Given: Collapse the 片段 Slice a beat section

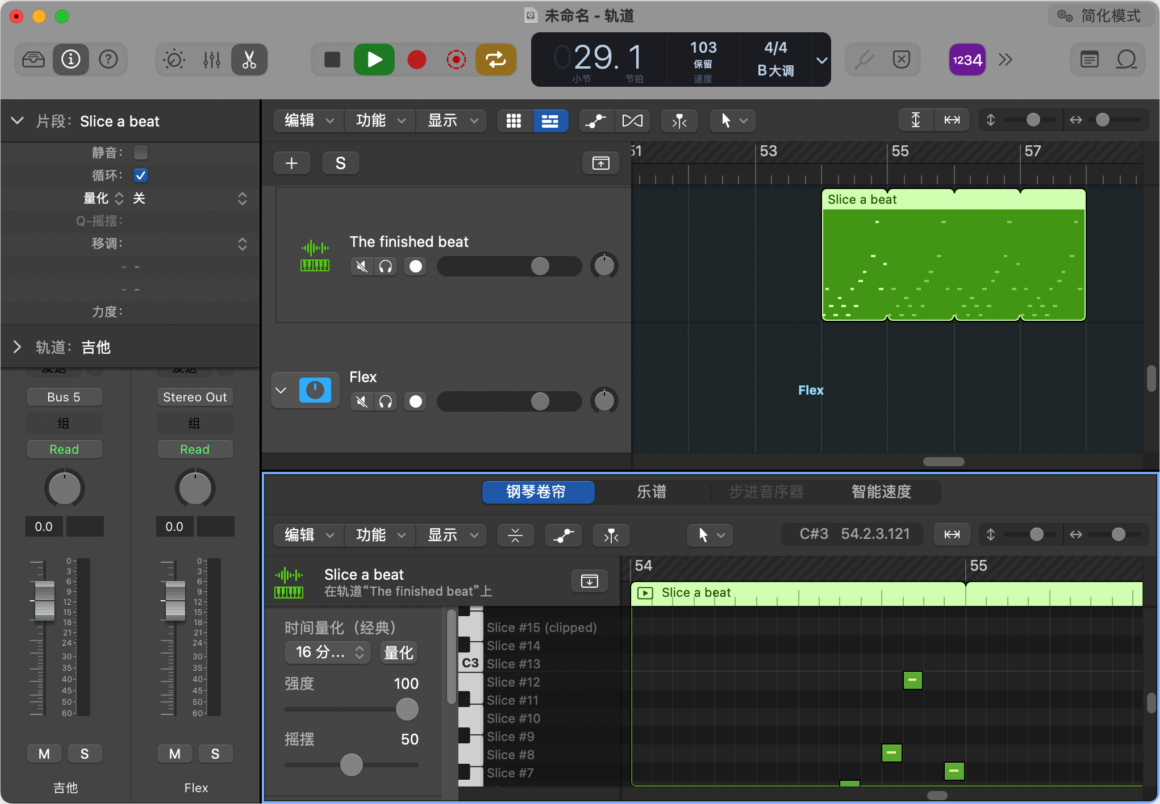Looking at the screenshot, I should tap(17, 121).
